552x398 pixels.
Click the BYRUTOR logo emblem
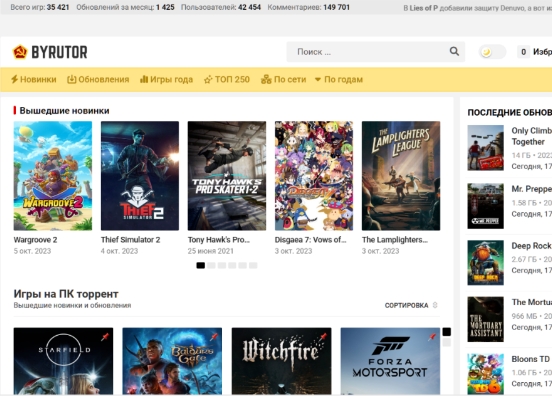tap(20, 52)
